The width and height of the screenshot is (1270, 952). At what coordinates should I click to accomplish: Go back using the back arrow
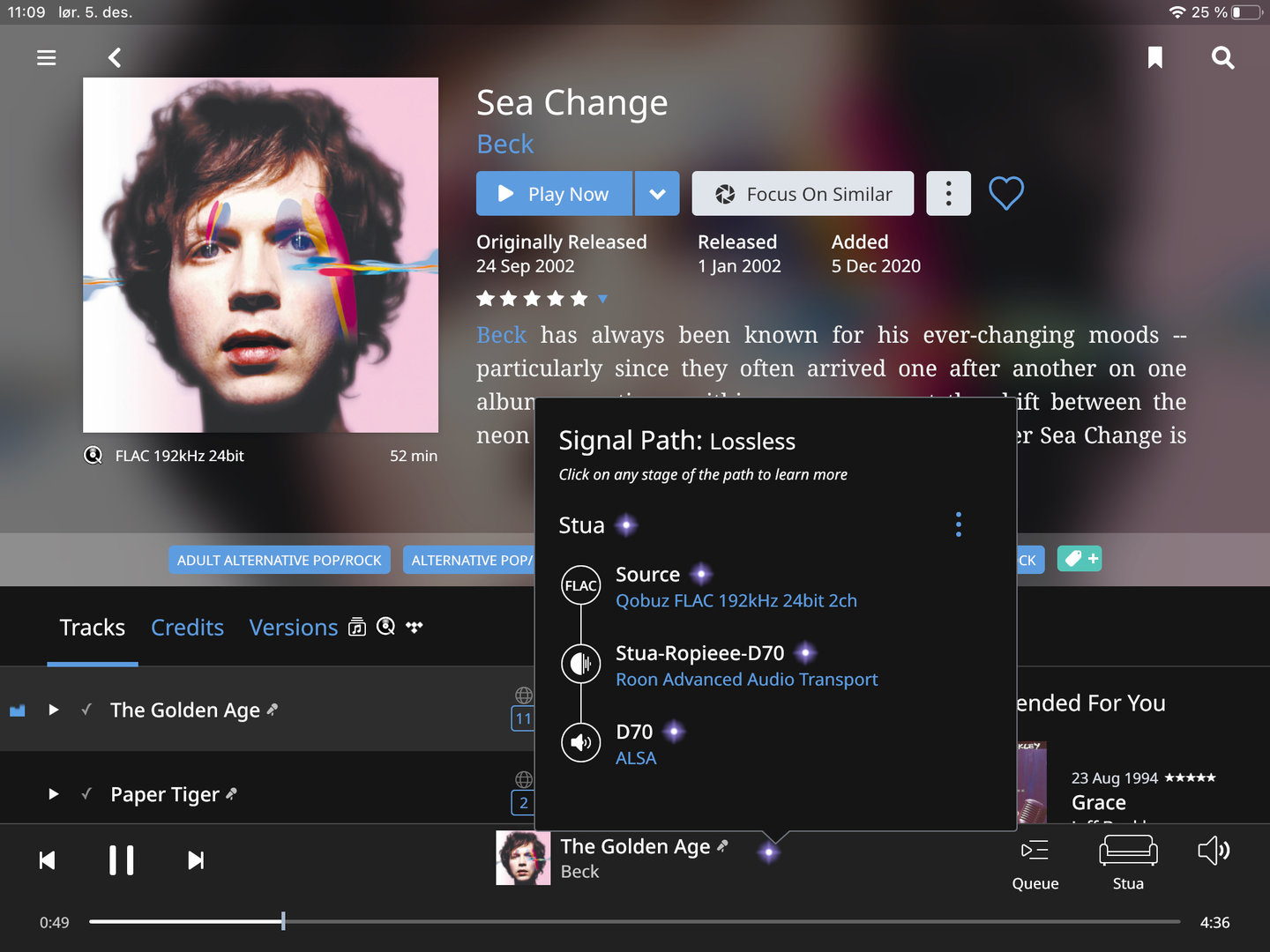coord(115,58)
